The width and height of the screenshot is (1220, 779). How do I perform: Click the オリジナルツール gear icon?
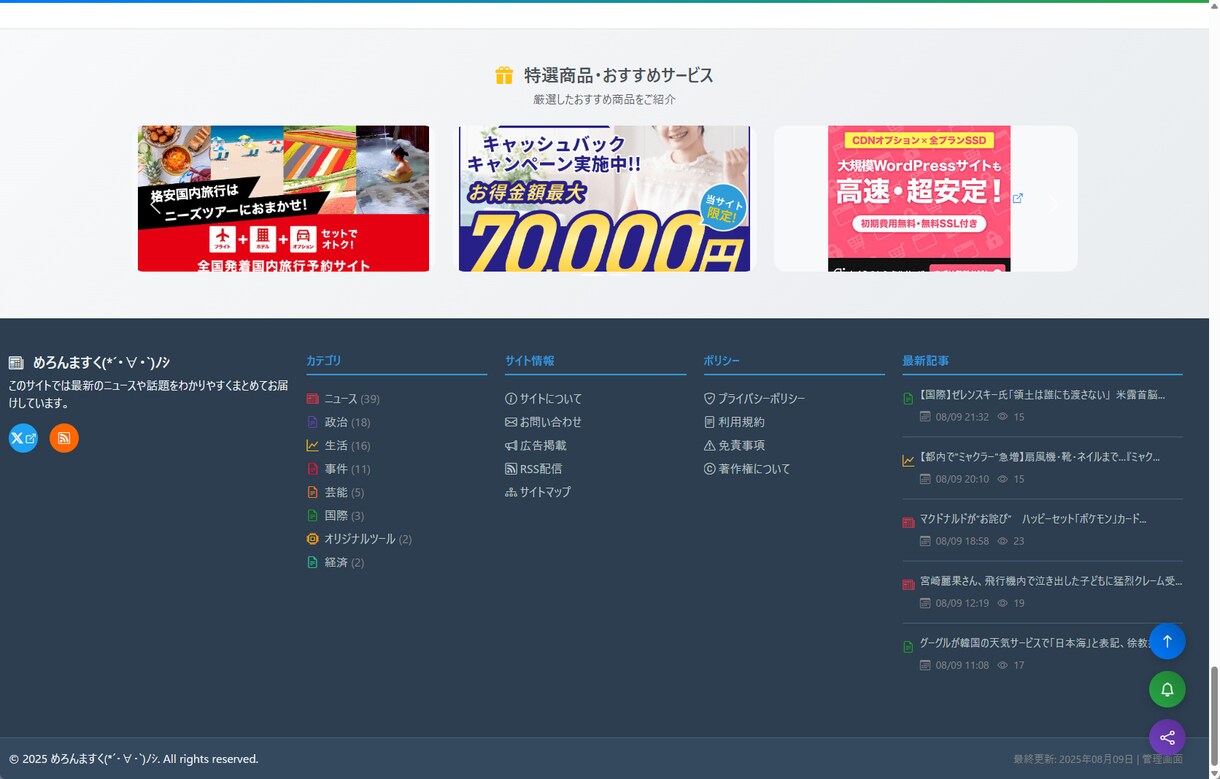click(x=312, y=539)
